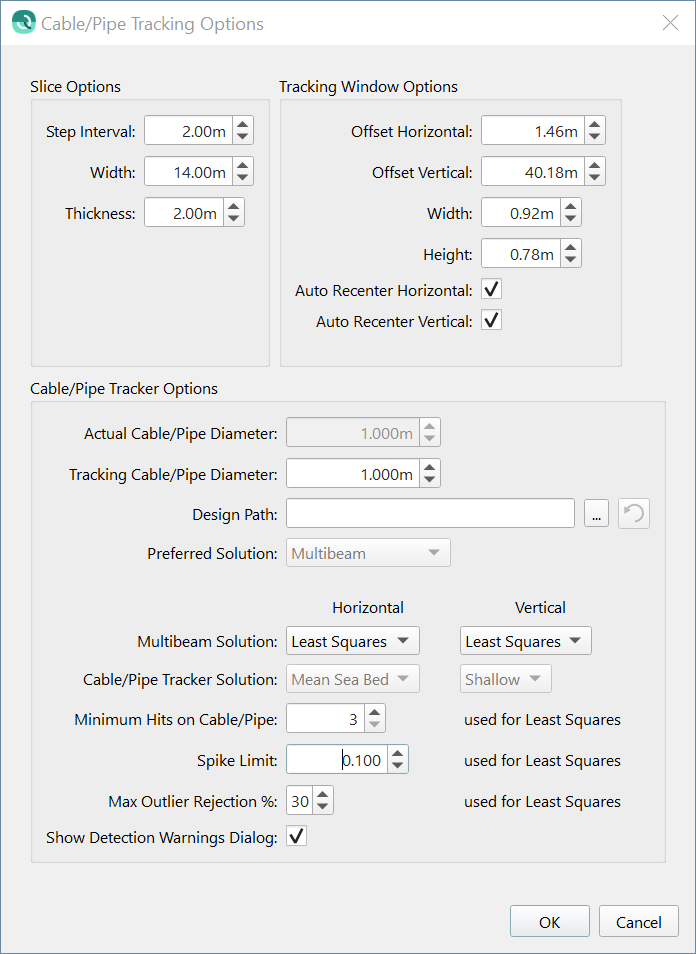Increase Offset Horizontal with up arrow

594,125
